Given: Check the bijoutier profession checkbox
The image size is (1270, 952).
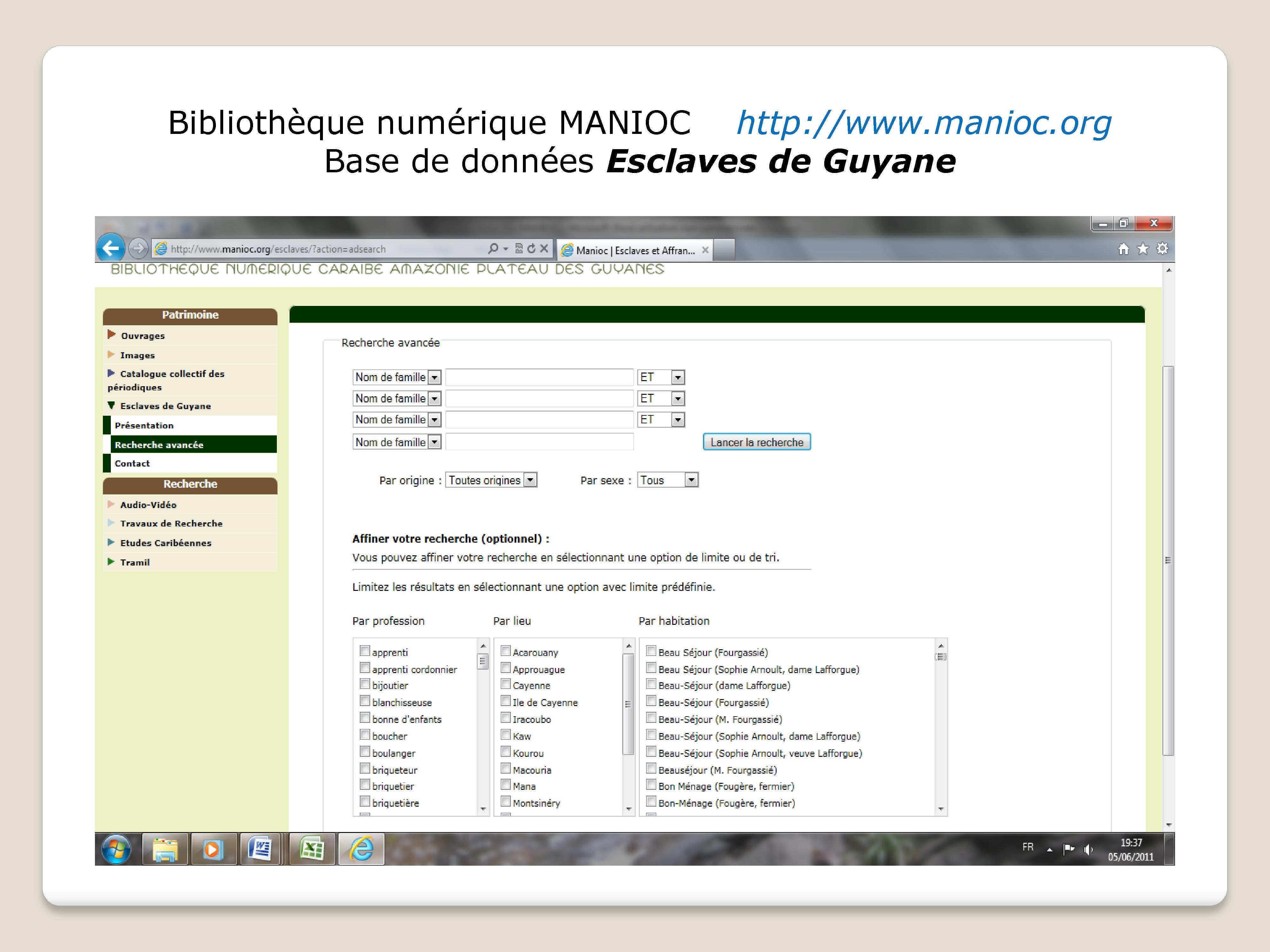Looking at the screenshot, I should point(364,684).
